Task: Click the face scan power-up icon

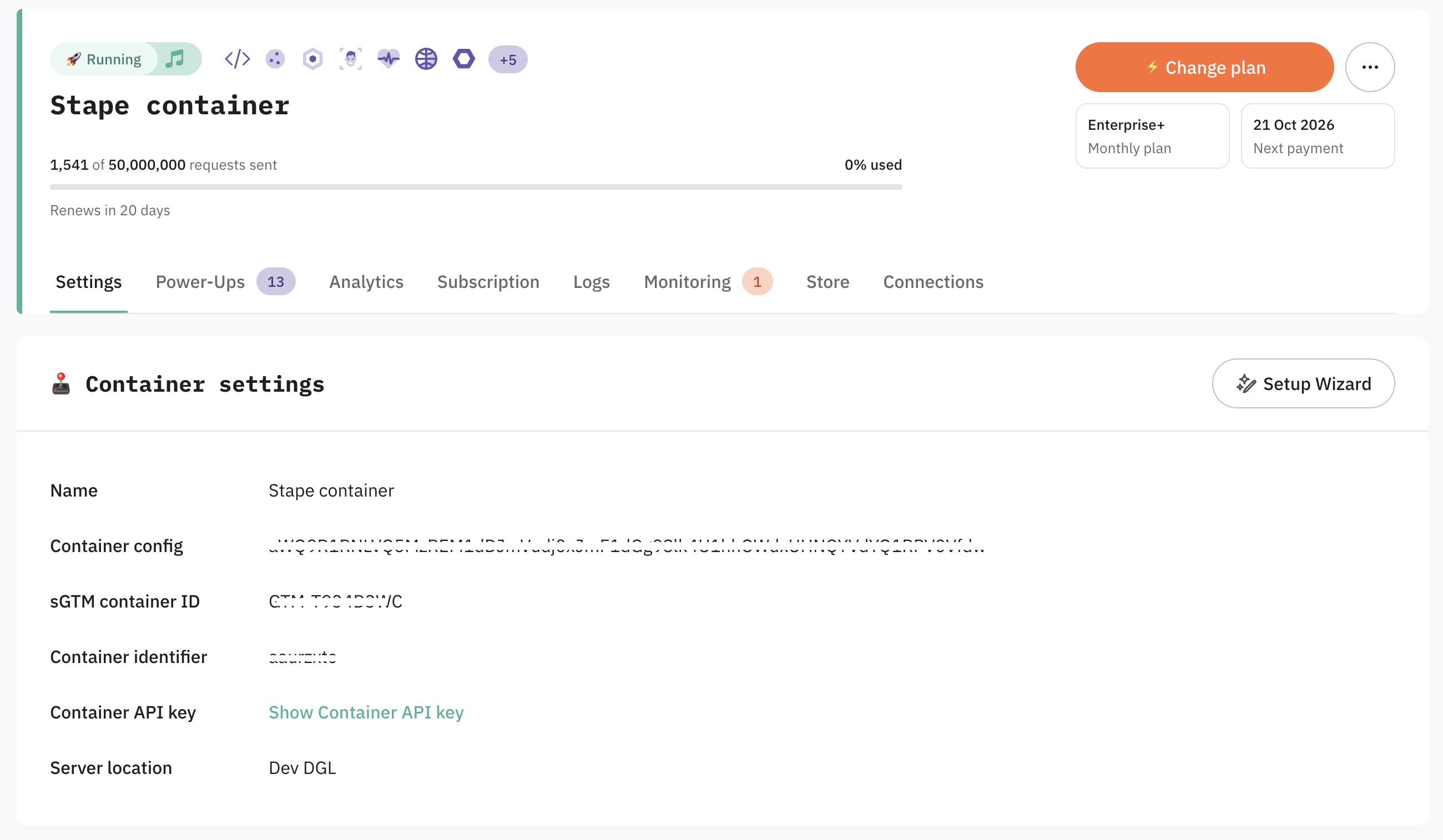Action: [x=350, y=59]
